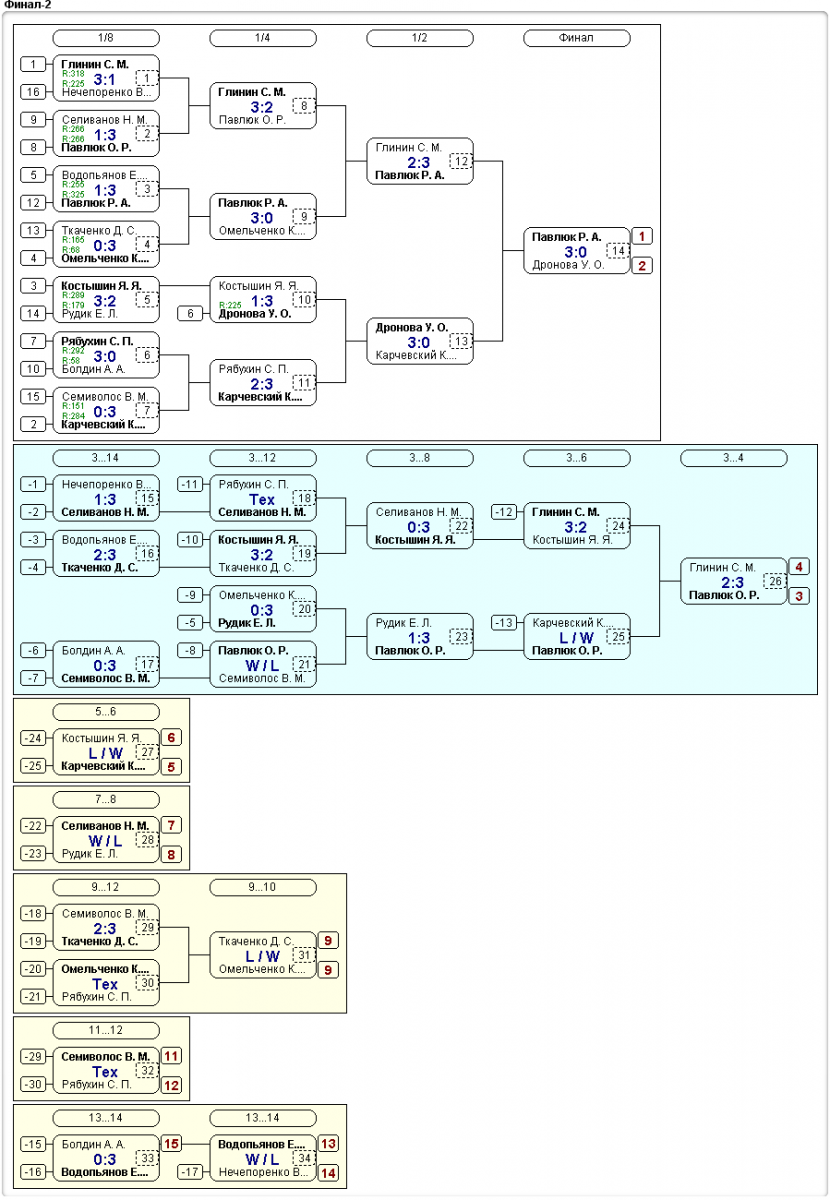This screenshot has height=1200, width=830.
Task: Click the '5...6' round header
Action: (106, 712)
